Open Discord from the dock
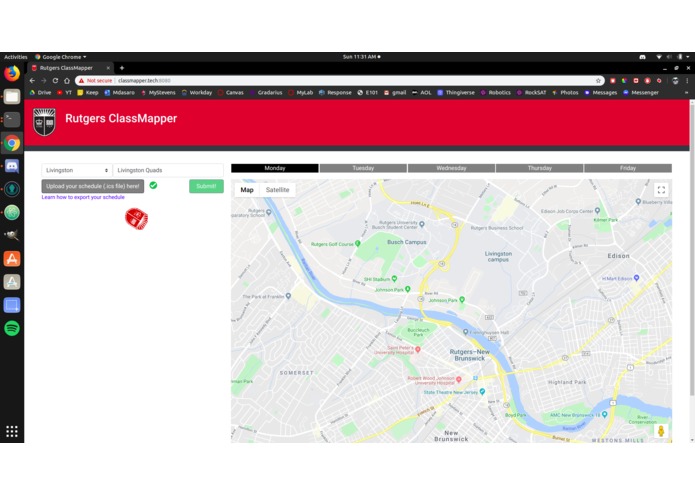Image resolution: width=695 pixels, height=494 pixels. (x=12, y=166)
